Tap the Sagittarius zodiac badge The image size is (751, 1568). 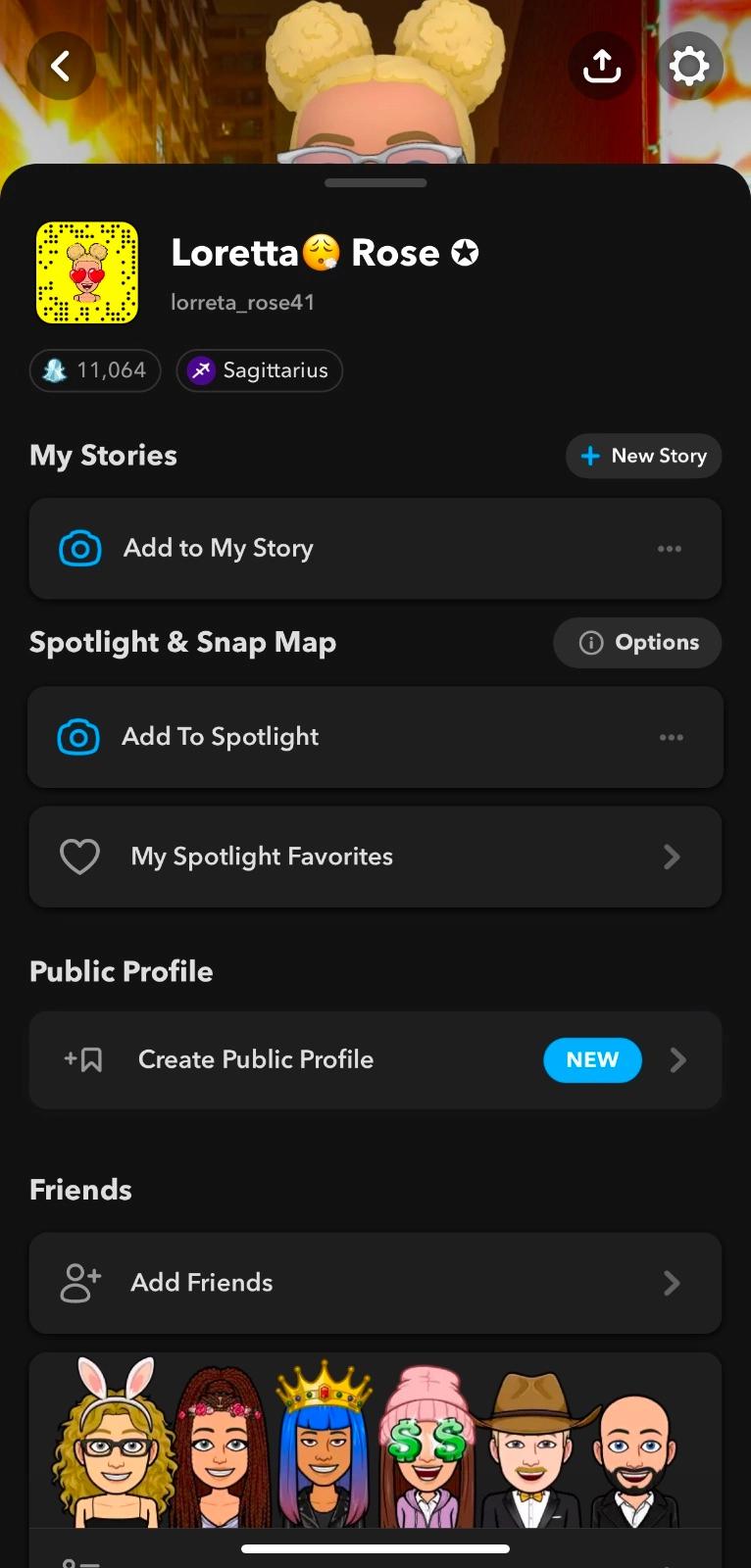coord(260,370)
